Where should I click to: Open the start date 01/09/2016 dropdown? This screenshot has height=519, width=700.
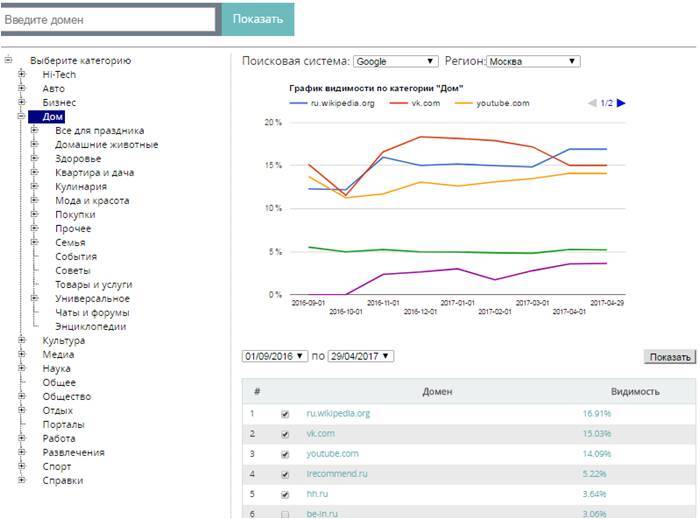pos(275,356)
